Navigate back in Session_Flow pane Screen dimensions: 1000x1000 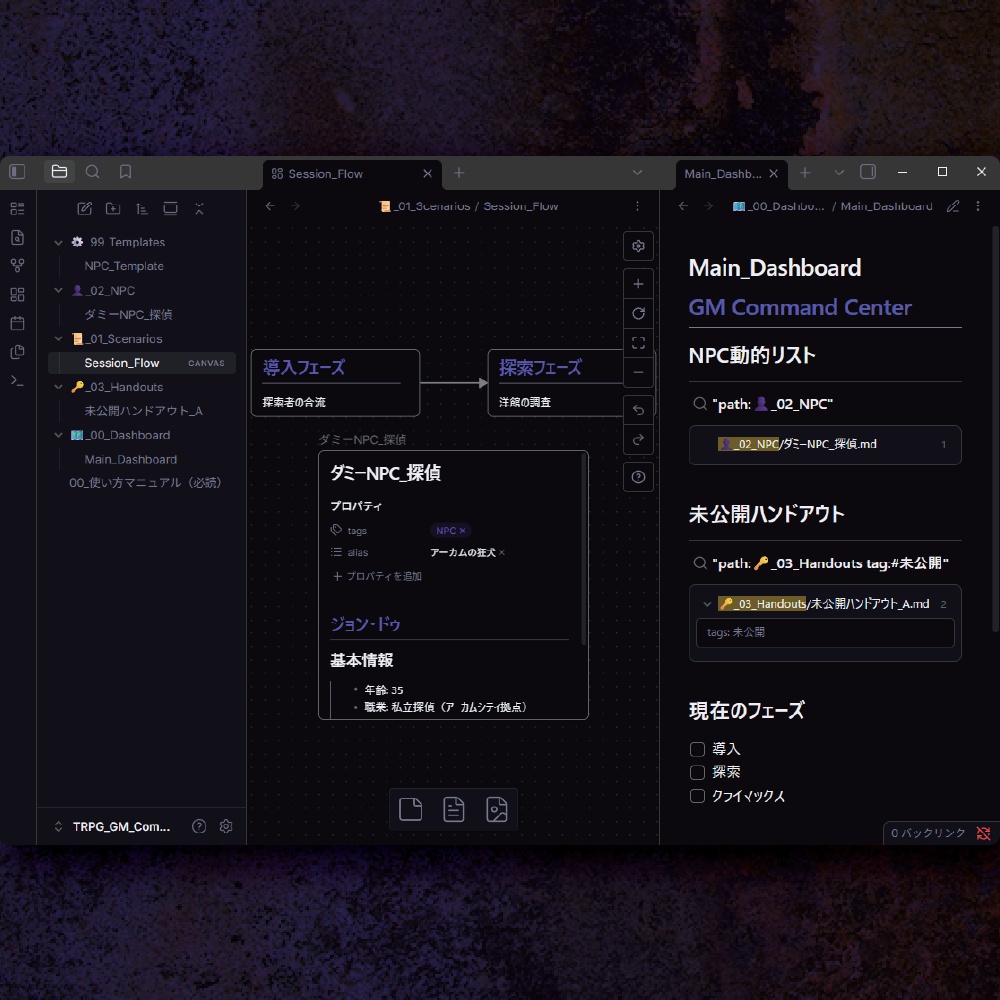click(270, 206)
